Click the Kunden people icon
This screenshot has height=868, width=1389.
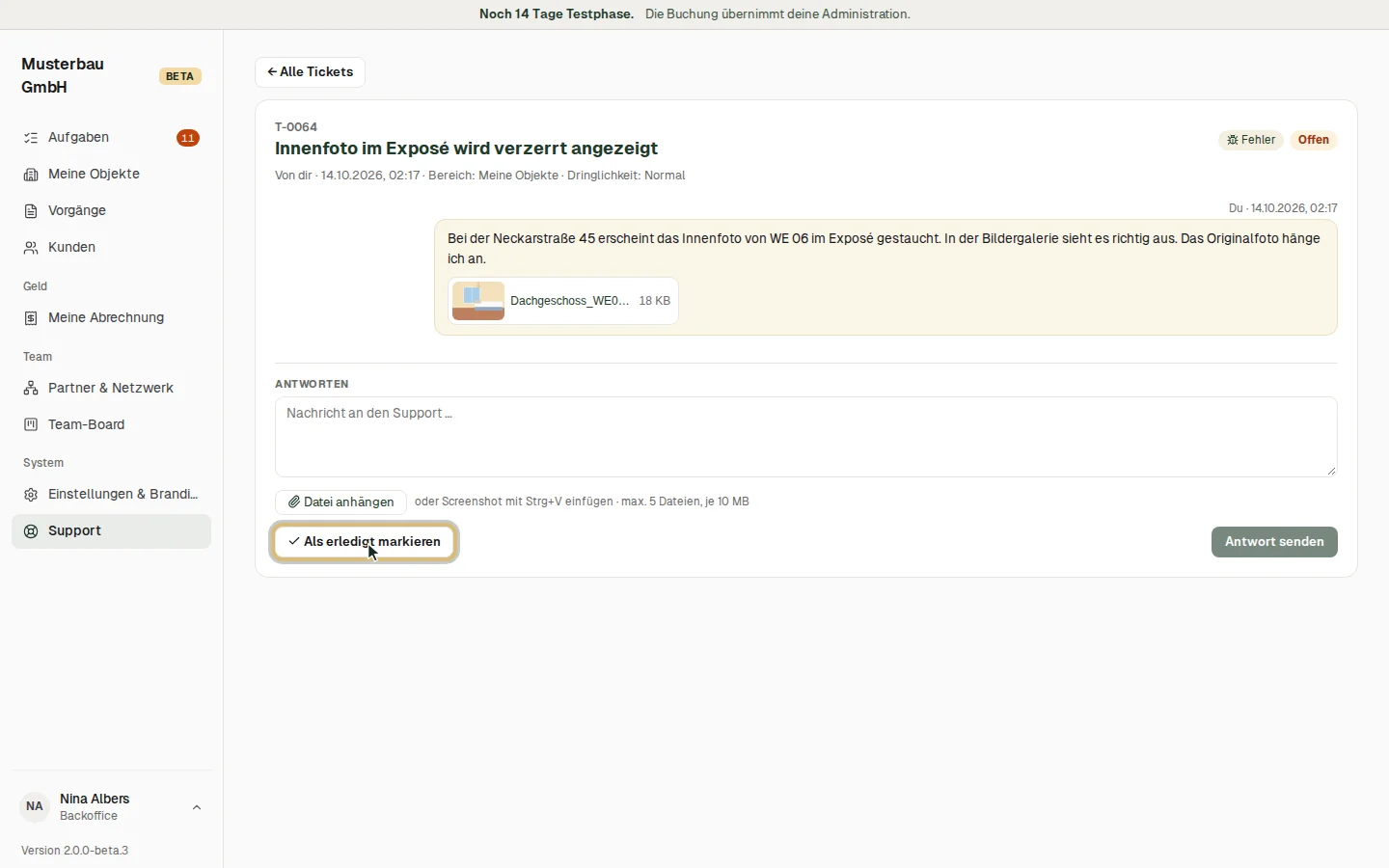31,248
